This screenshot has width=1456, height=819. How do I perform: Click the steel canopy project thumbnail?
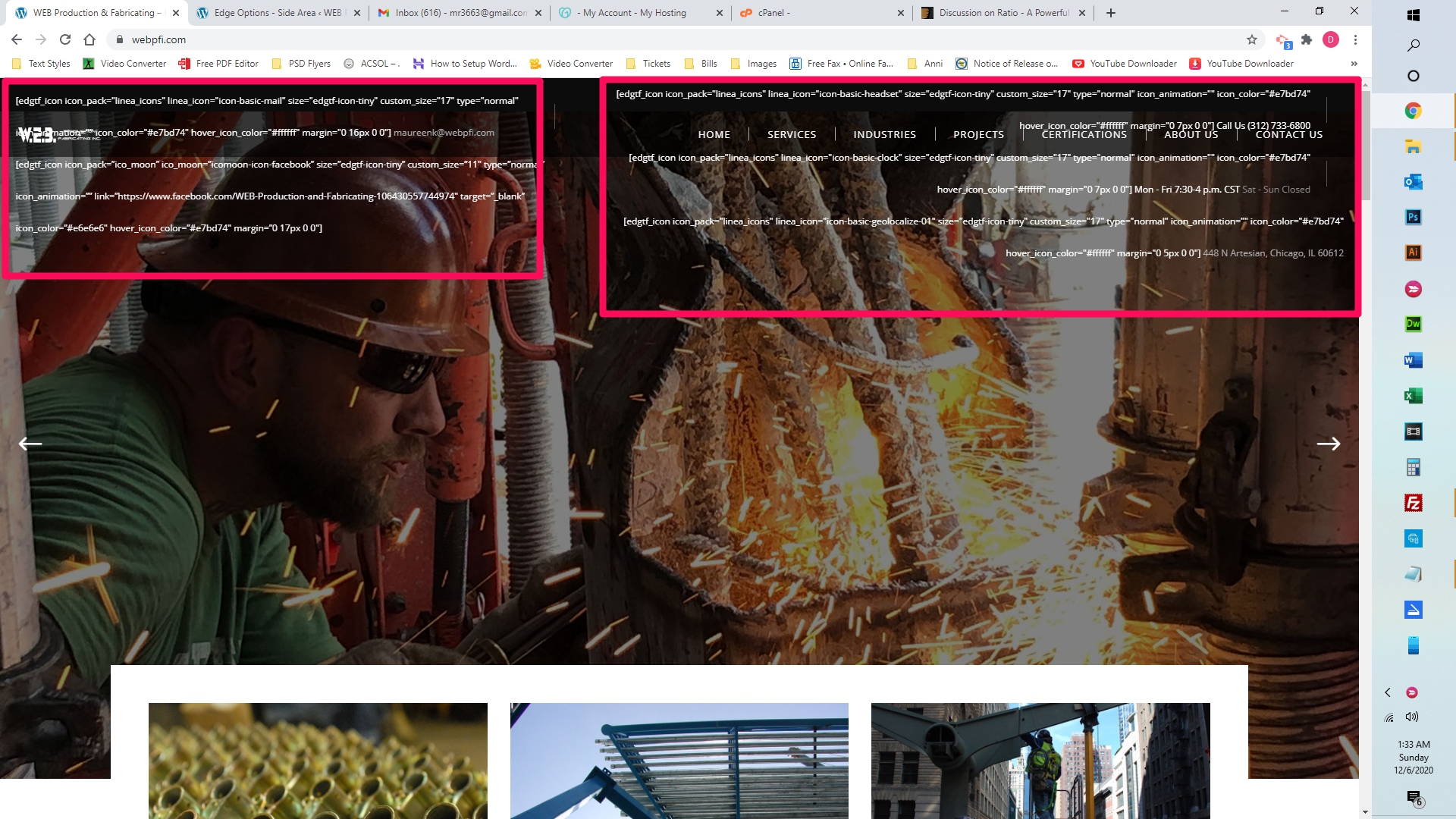679,760
